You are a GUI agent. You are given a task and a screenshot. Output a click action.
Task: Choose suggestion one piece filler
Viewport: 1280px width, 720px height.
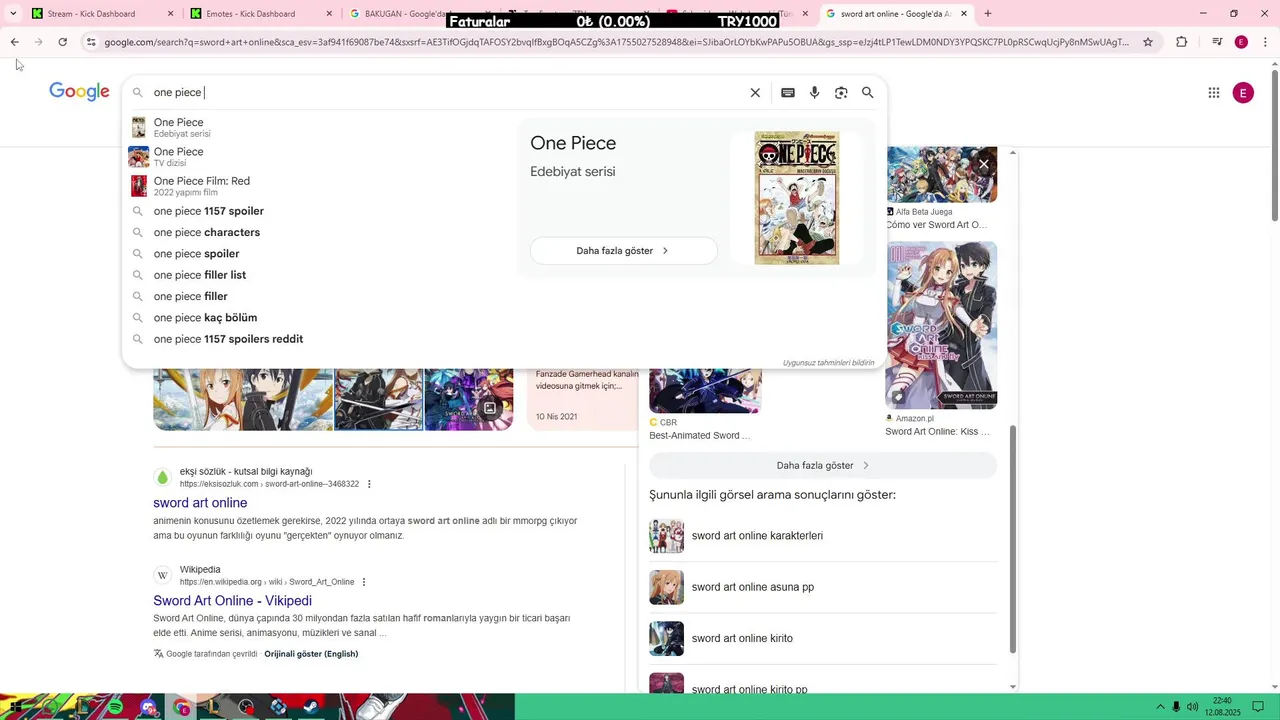[319, 296]
